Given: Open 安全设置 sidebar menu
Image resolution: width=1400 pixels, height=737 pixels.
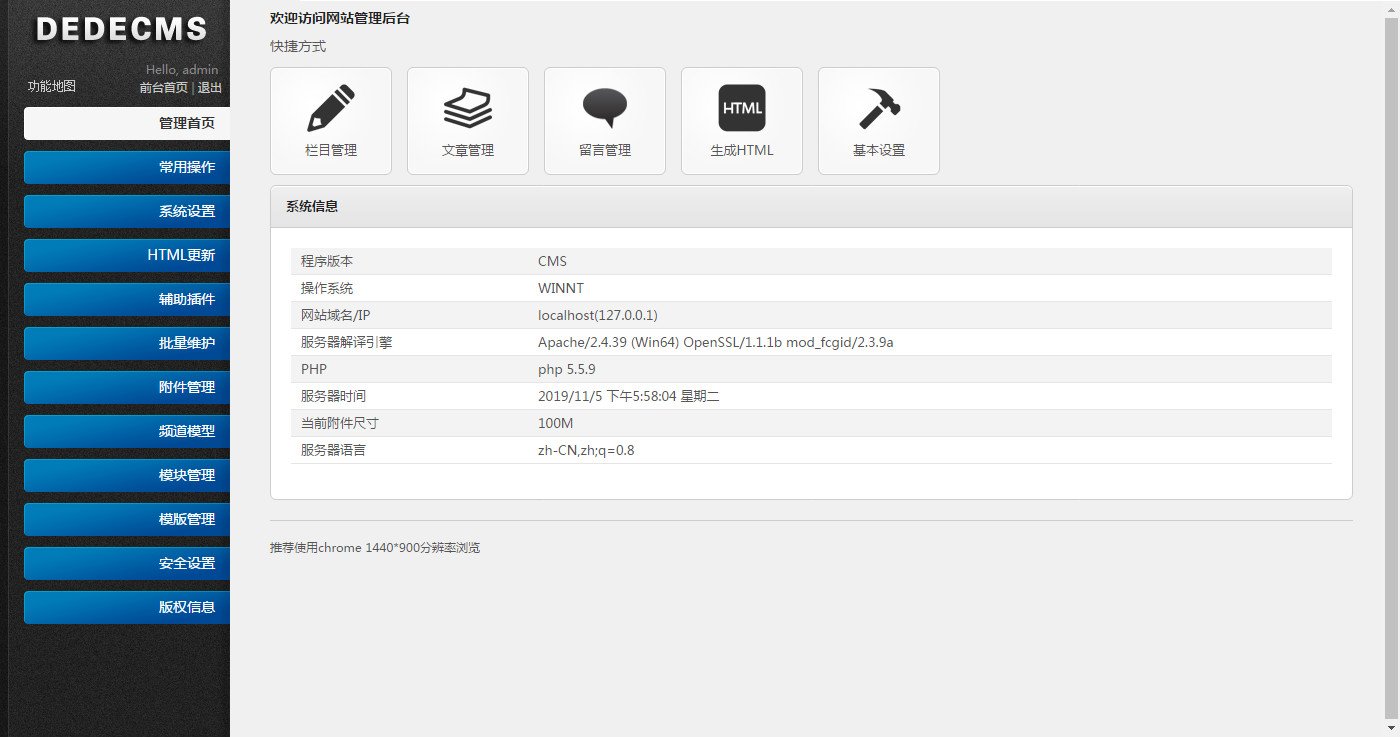Looking at the screenshot, I should 127,564.
